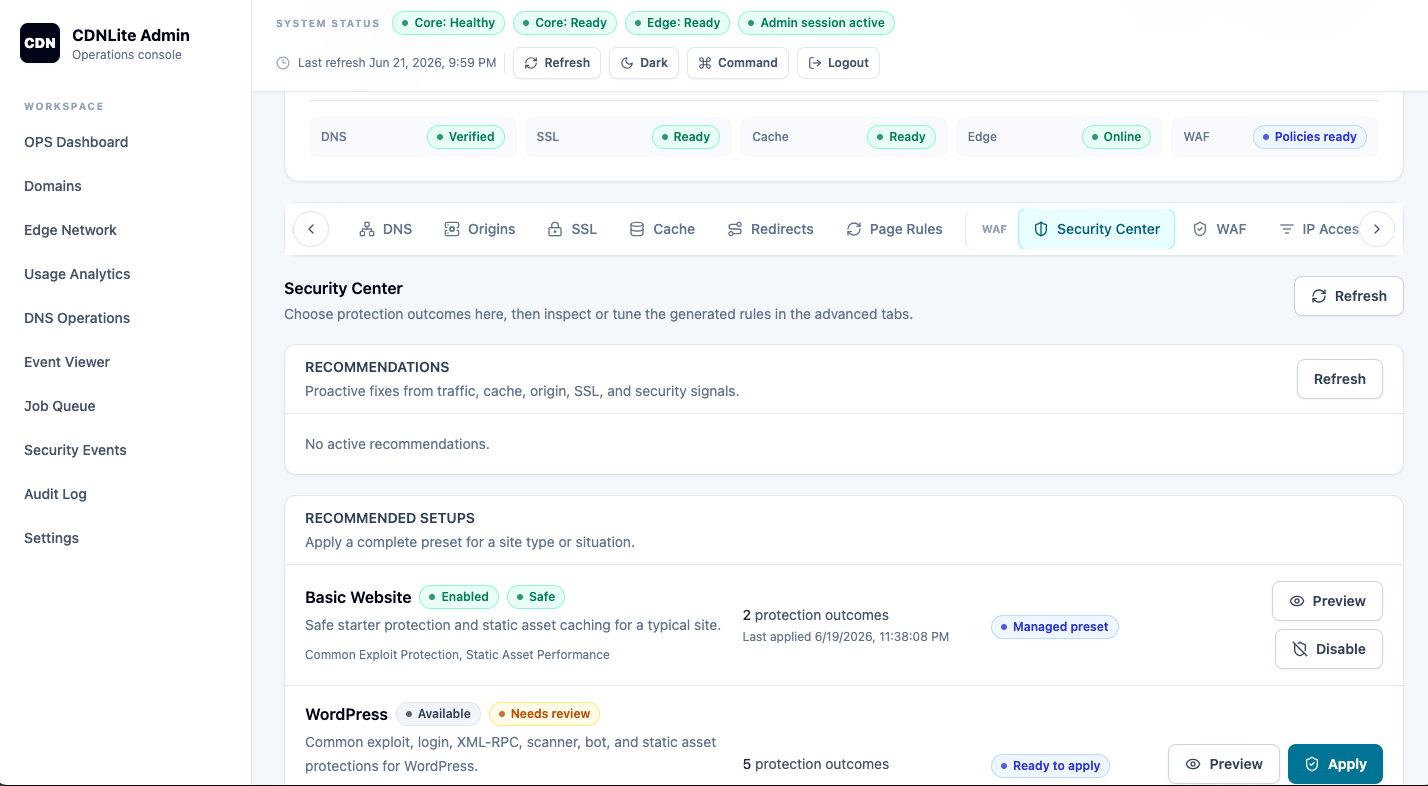This screenshot has width=1428, height=786.
Task: Click the Cache database icon
Action: pos(637,229)
